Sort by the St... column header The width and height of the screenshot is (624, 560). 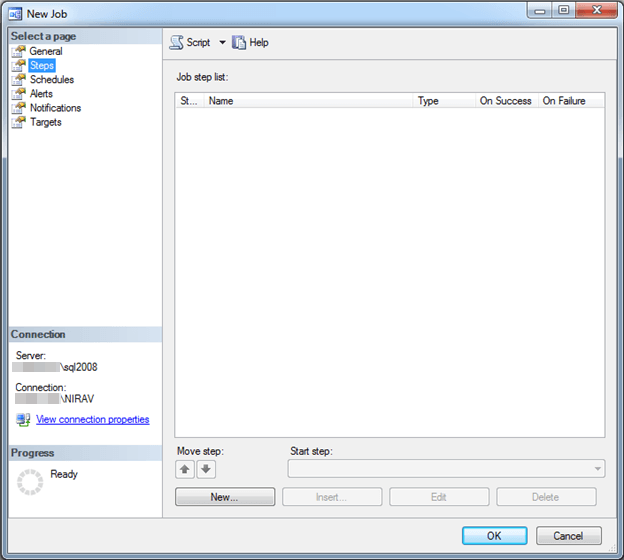pos(189,101)
